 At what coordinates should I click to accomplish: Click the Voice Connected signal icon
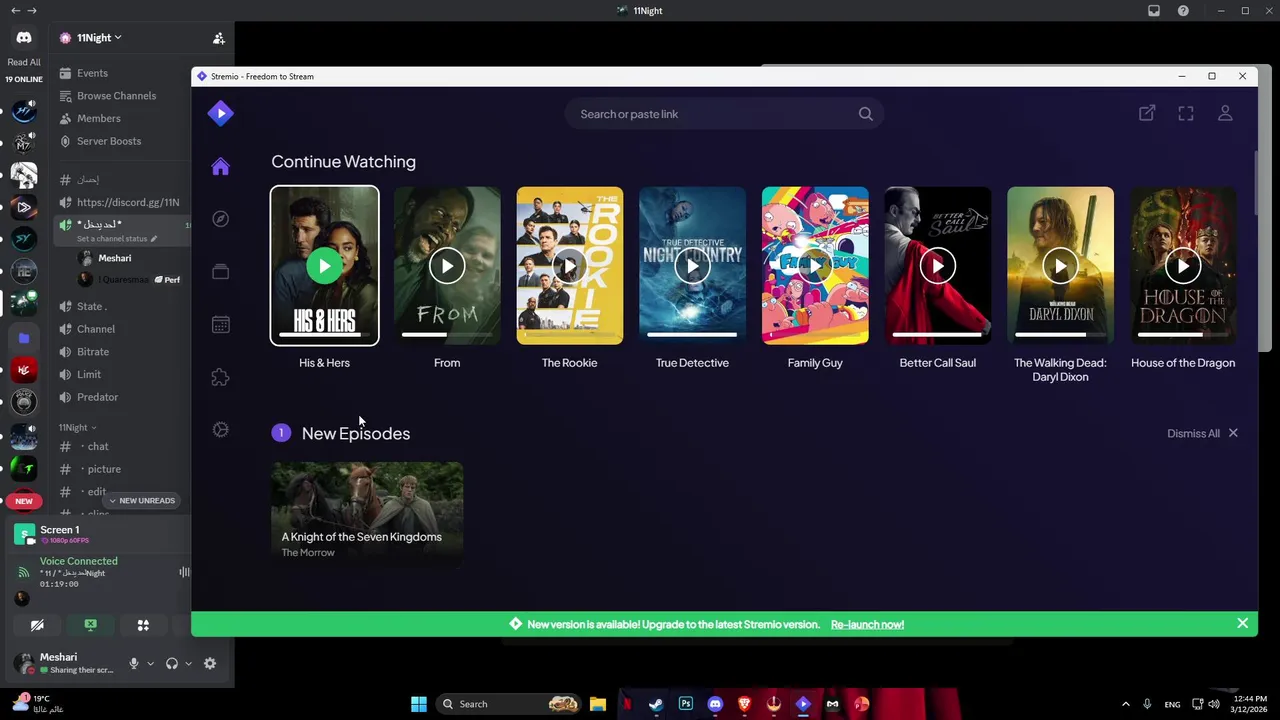click(x=23, y=573)
